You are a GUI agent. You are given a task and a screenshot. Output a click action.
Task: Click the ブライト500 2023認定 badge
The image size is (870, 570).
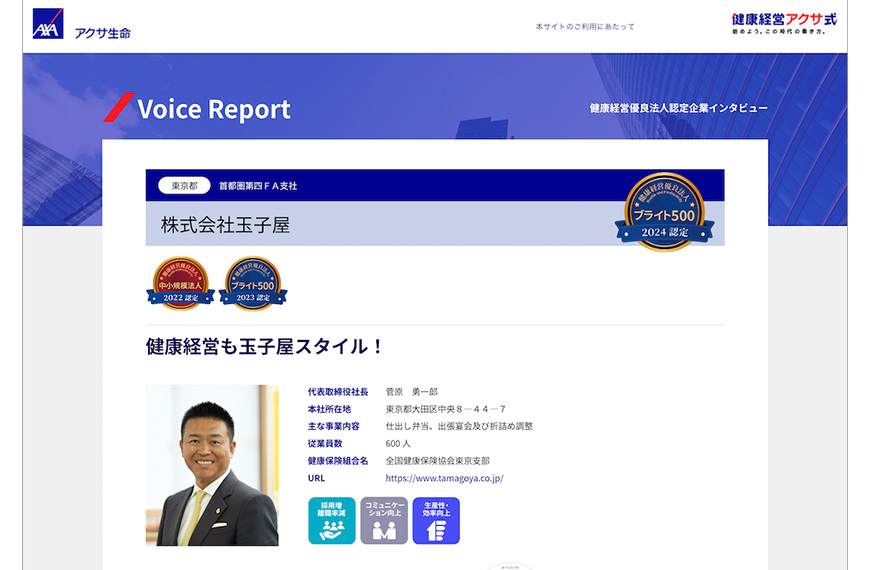[253, 283]
